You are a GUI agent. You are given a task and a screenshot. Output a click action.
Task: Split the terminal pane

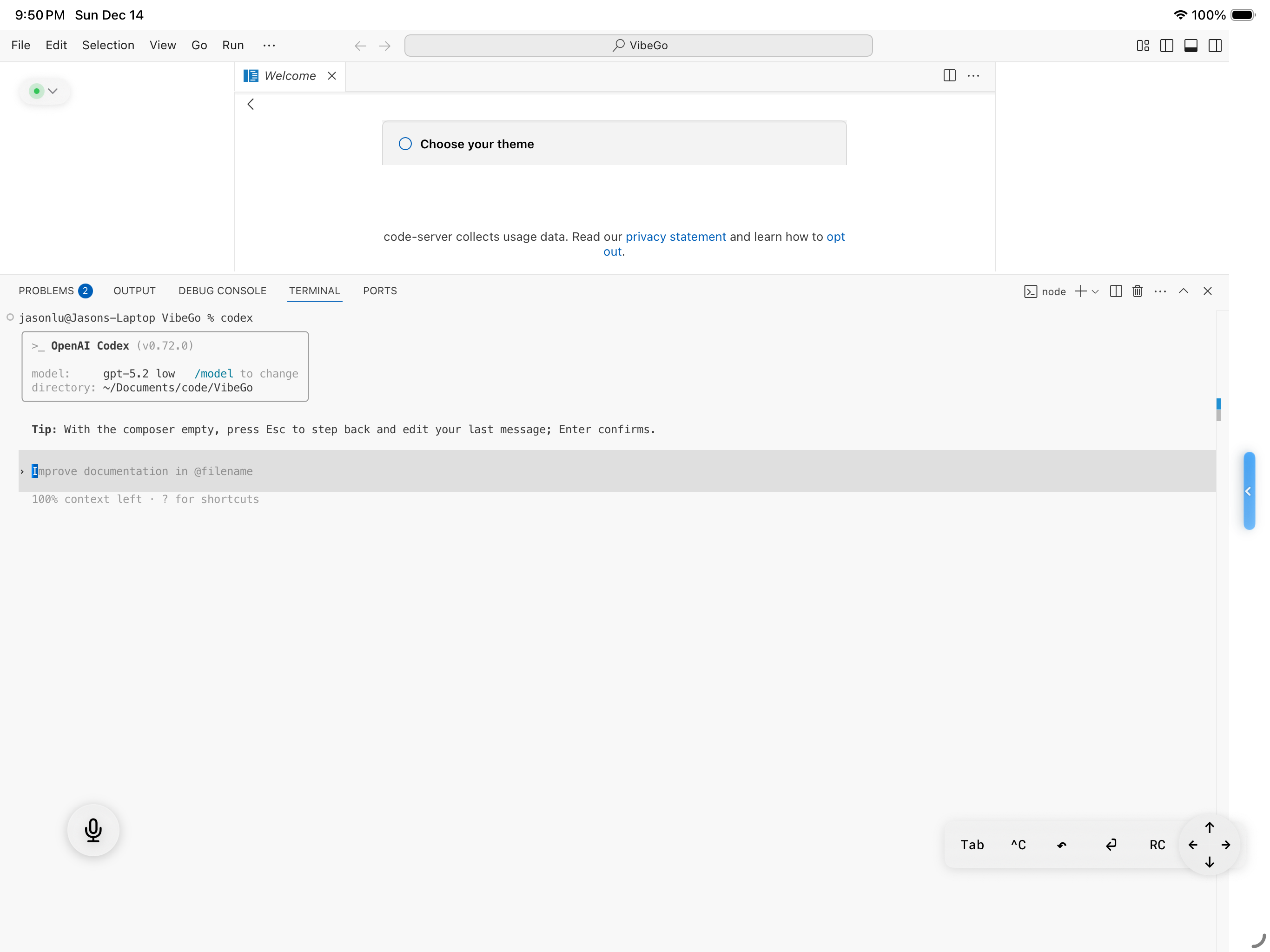point(1116,291)
